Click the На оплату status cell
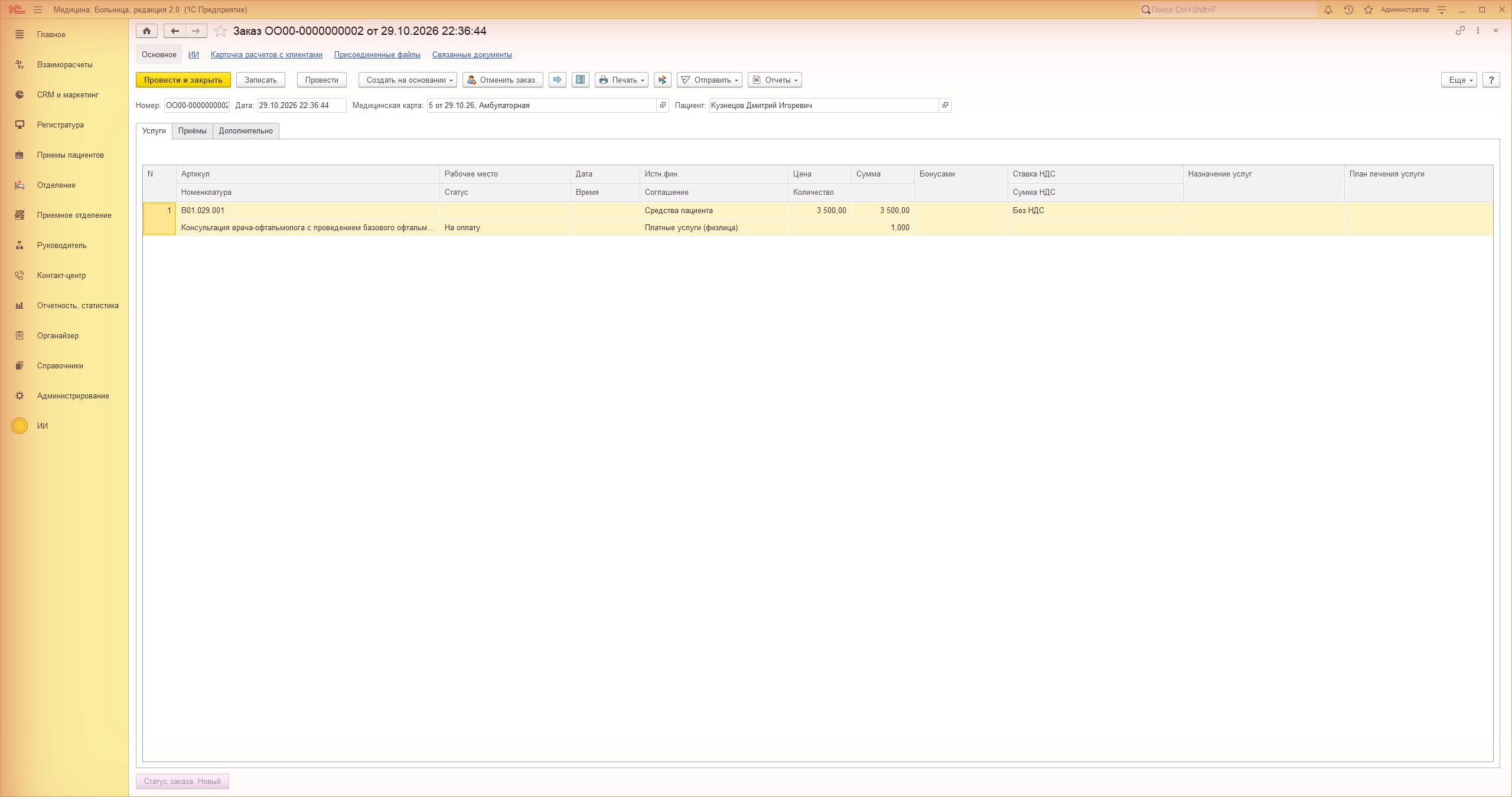The width and height of the screenshot is (1512, 797). (x=505, y=227)
